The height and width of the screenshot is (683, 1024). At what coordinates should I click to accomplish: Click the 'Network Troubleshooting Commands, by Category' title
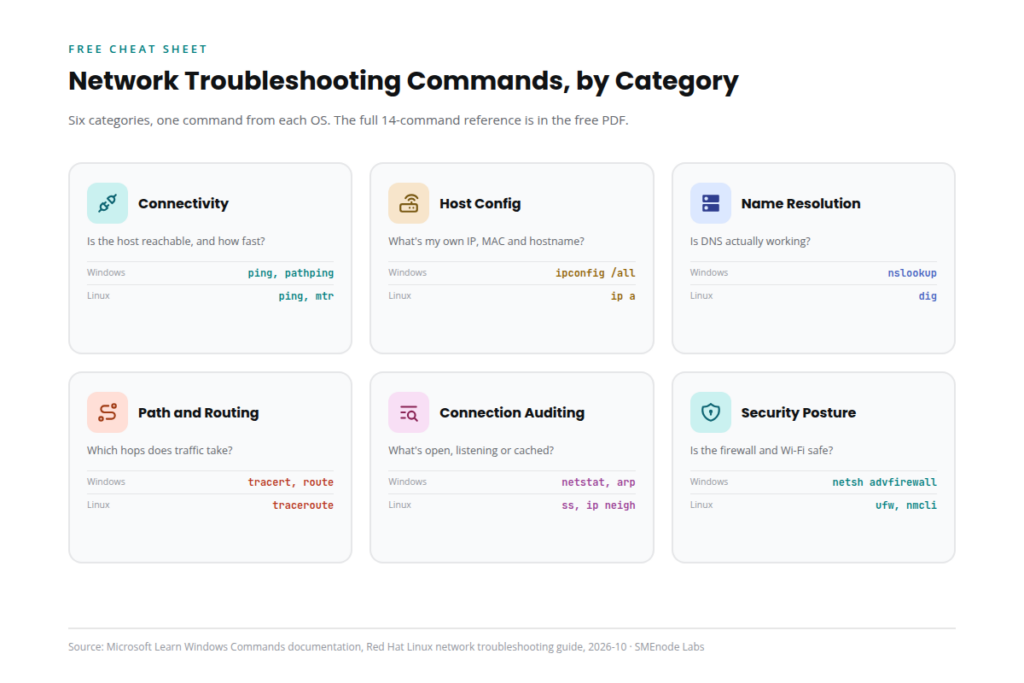click(404, 82)
